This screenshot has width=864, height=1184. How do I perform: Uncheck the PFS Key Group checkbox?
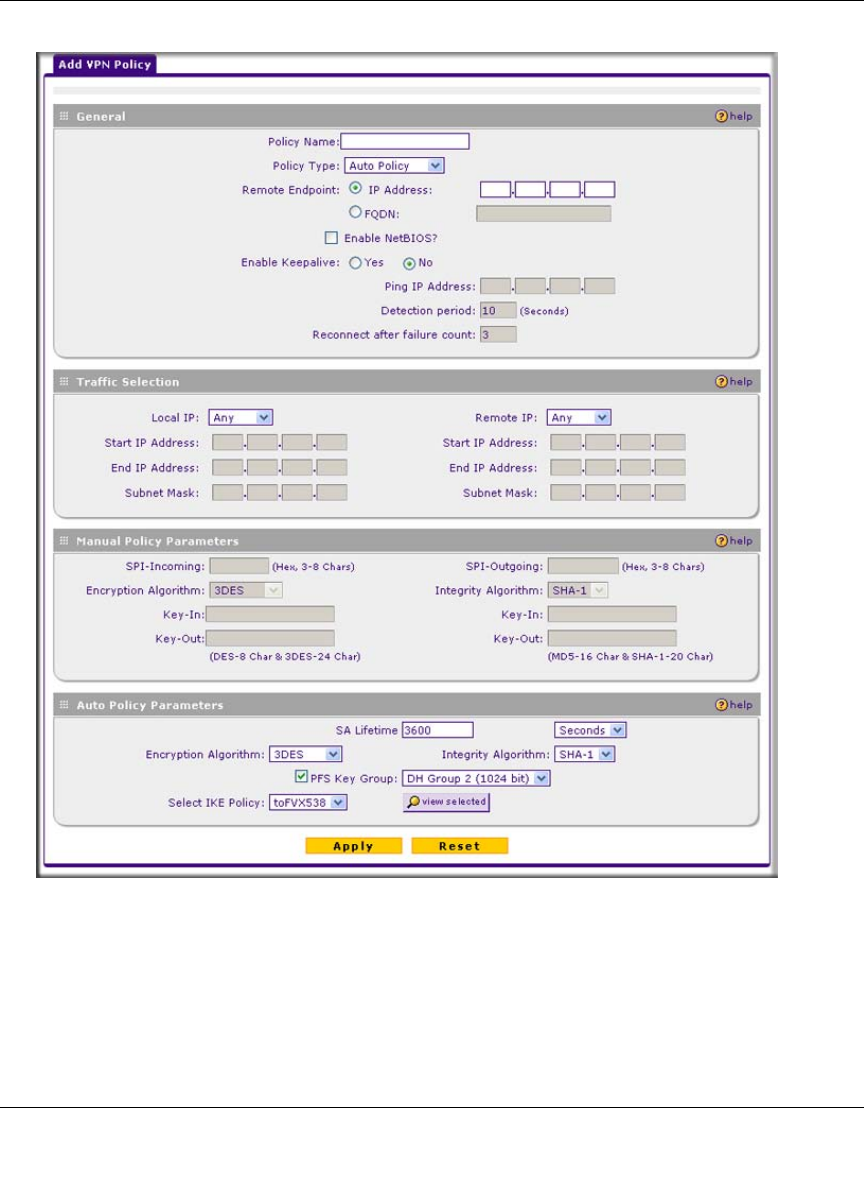coord(301,776)
